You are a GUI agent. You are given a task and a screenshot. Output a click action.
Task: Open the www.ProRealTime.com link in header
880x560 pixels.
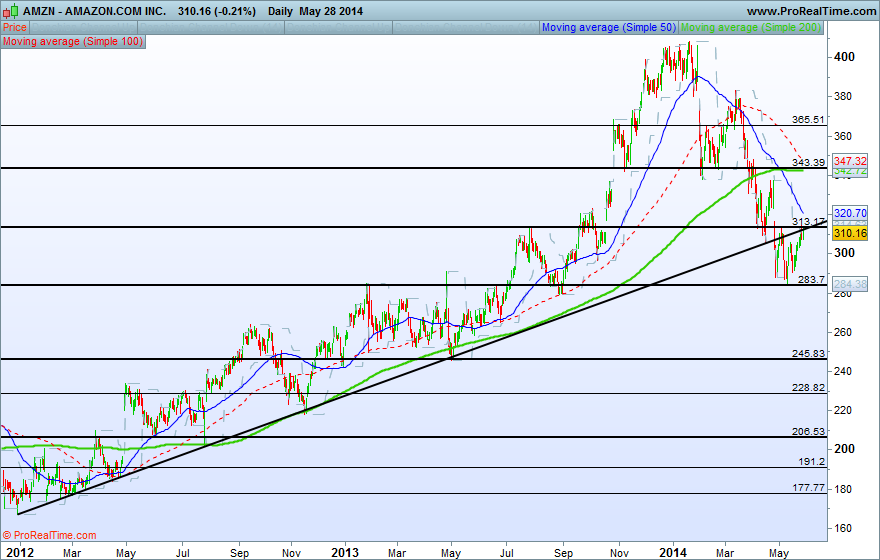(812, 11)
